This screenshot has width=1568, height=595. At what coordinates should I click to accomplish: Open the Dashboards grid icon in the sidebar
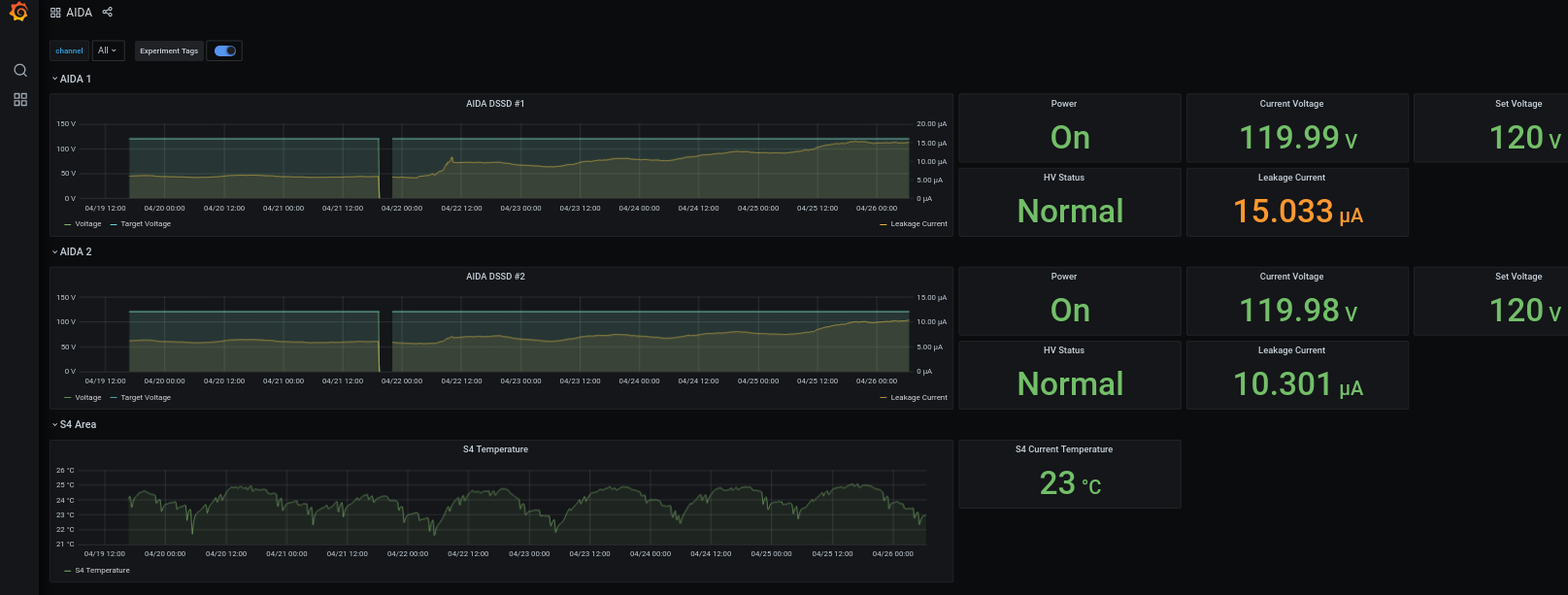[x=19, y=100]
